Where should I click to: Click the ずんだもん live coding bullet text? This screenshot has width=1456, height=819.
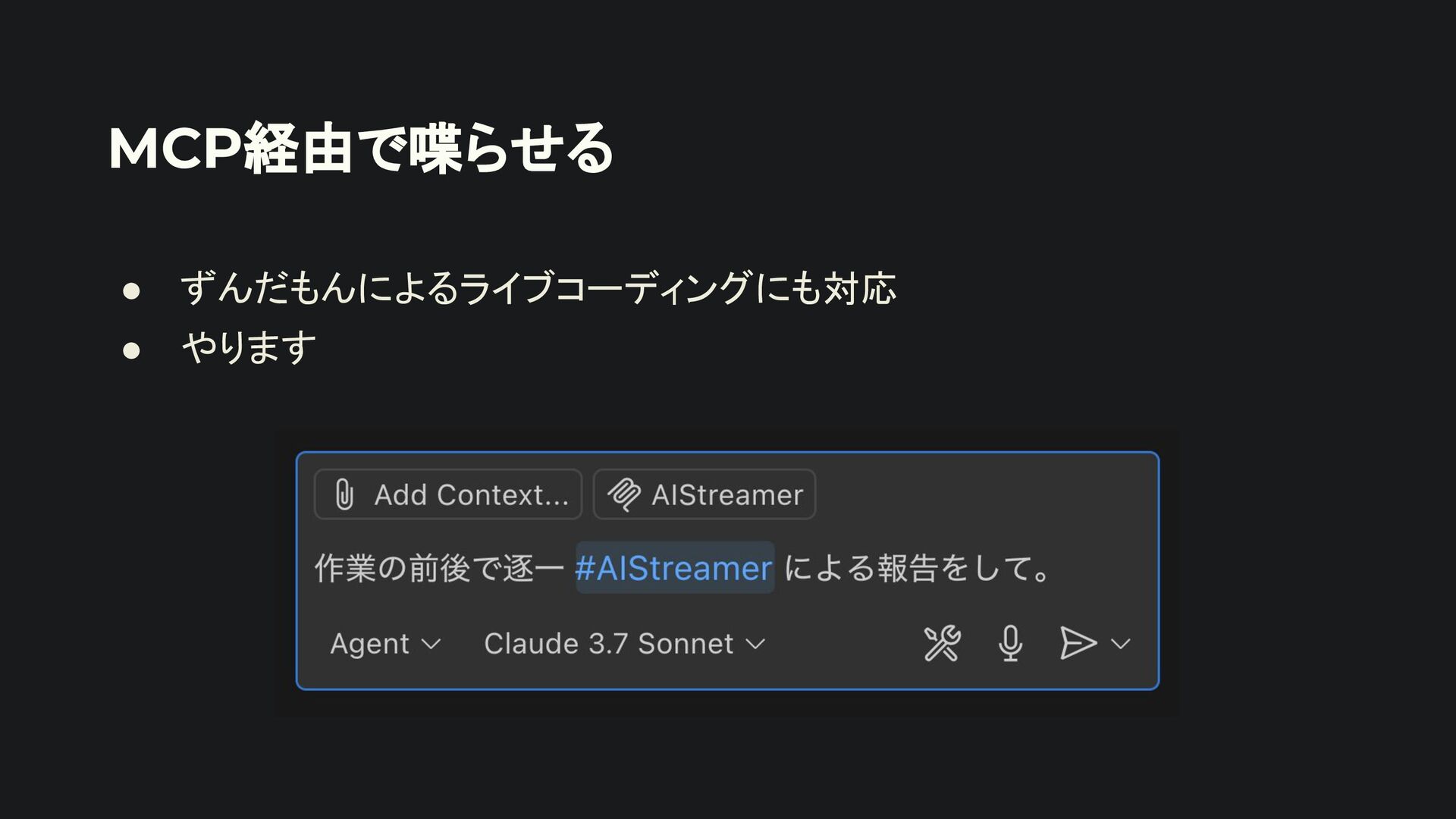tap(538, 289)
